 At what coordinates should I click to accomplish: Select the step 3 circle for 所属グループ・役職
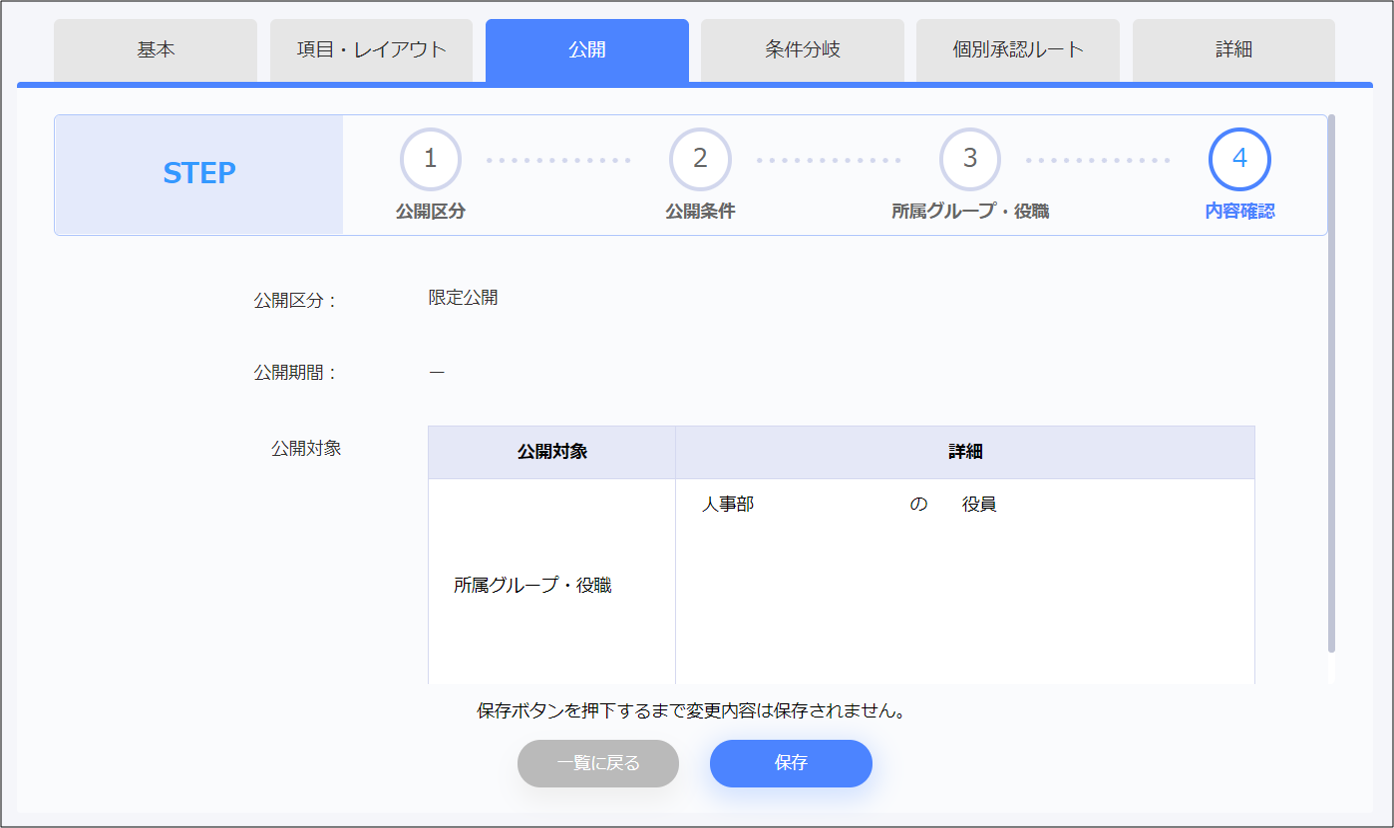969,159
